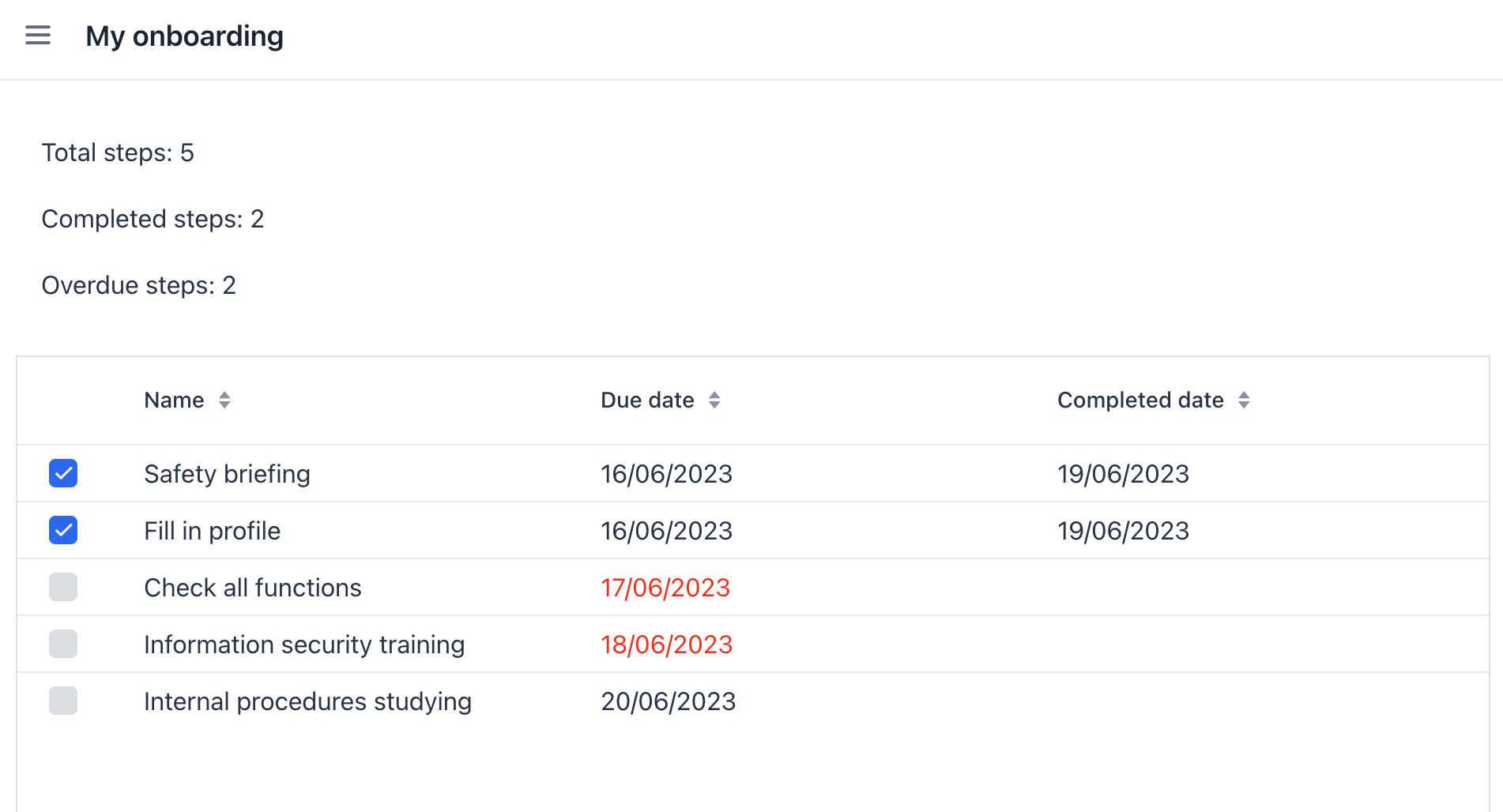The image size is (1503, 812).
Task: Click the Name column header
Action: [x=174, y=400]
